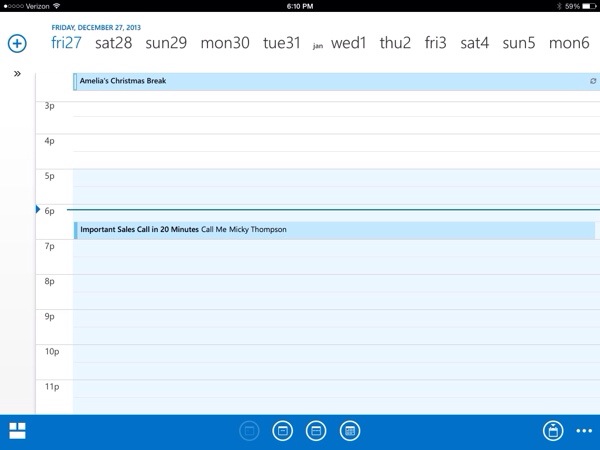Tap the new event plus button
This screenshot has width=600, height=450.
tap(17, 43)
